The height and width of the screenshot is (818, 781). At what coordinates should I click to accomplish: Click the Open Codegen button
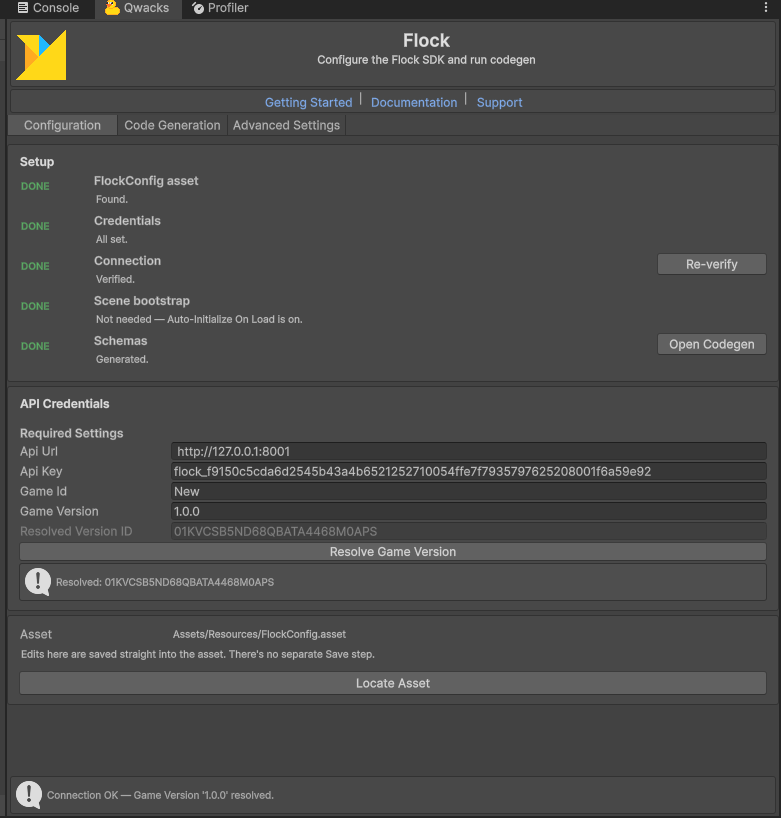coord(712,344)
